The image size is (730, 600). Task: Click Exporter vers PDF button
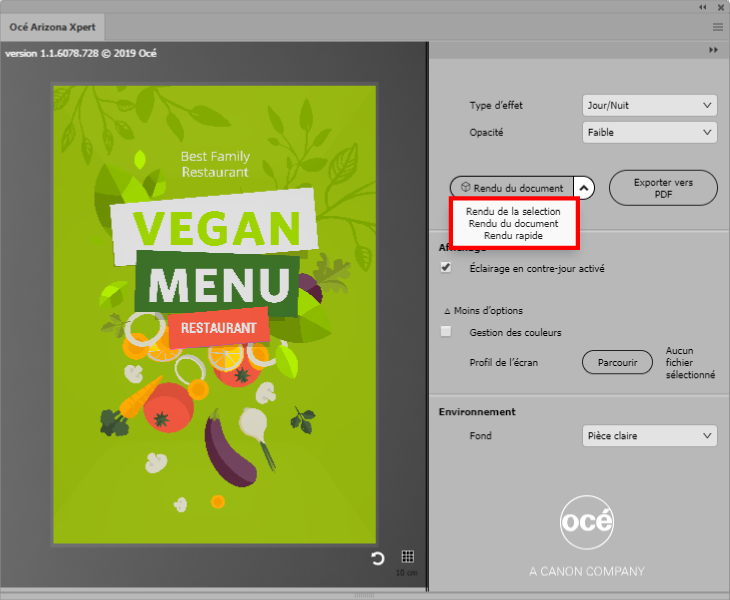(663, 188)
